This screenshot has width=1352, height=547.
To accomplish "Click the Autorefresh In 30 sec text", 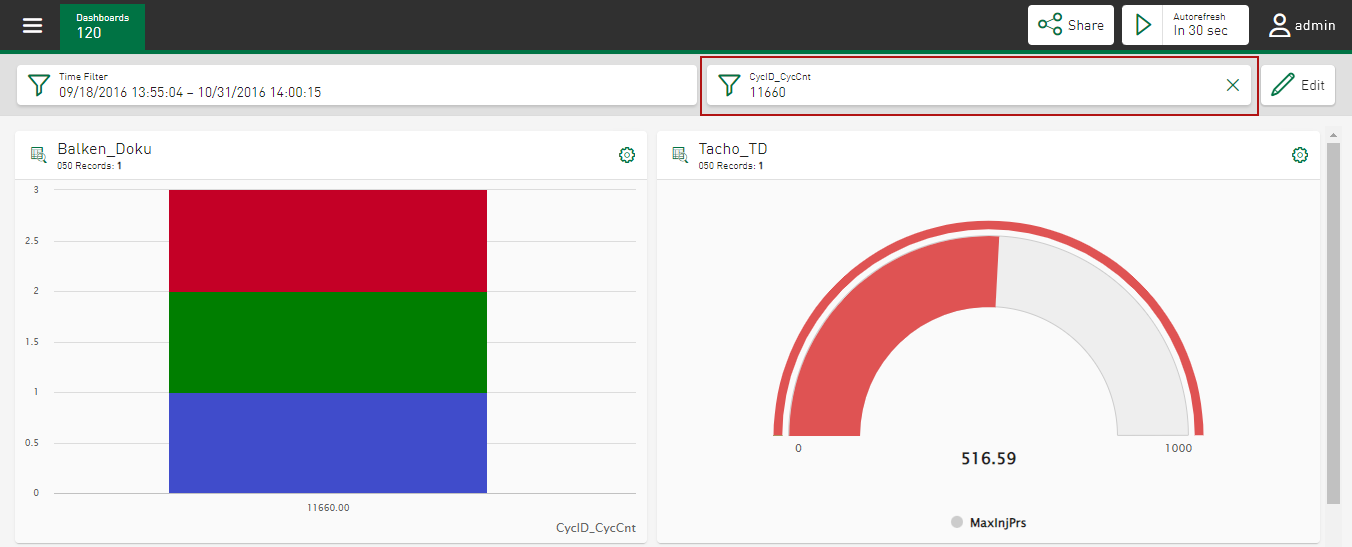I will (1200, 25).
